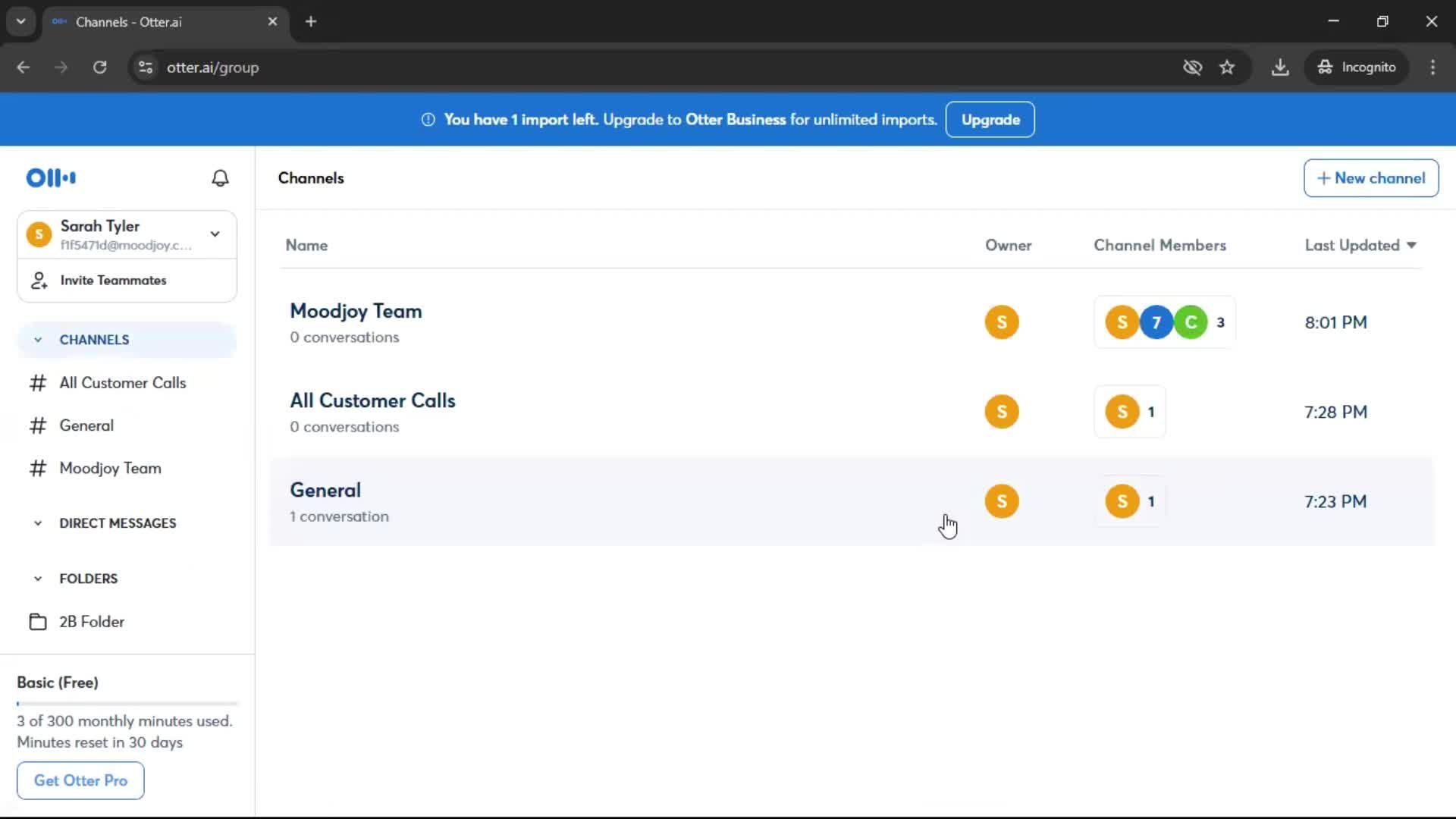Click hash icon beside General in sidebar
1456x819 pixels.
pyautogui.click(x=38, y=425)
